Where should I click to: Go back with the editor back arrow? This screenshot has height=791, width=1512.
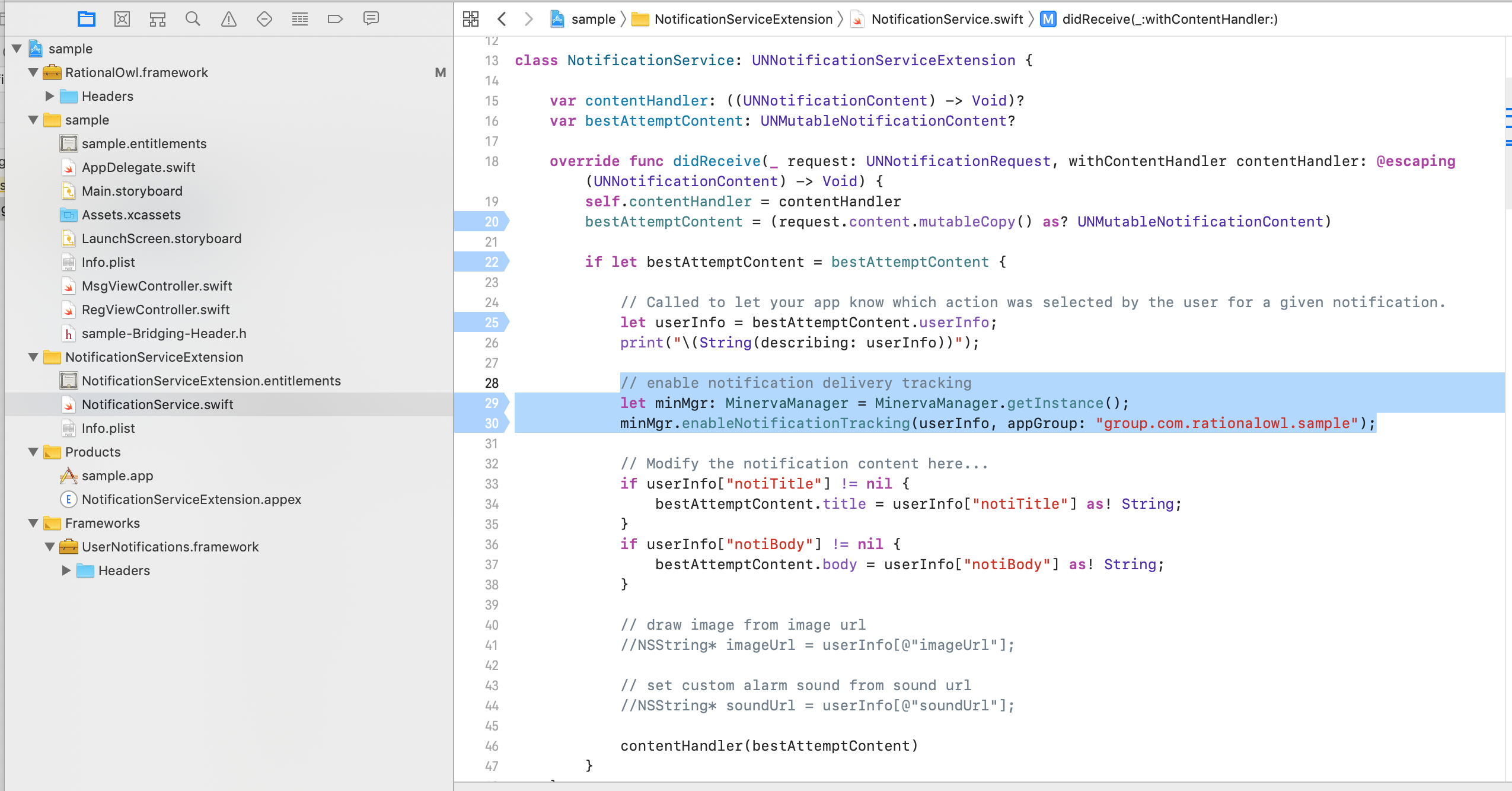coord(502,19)
